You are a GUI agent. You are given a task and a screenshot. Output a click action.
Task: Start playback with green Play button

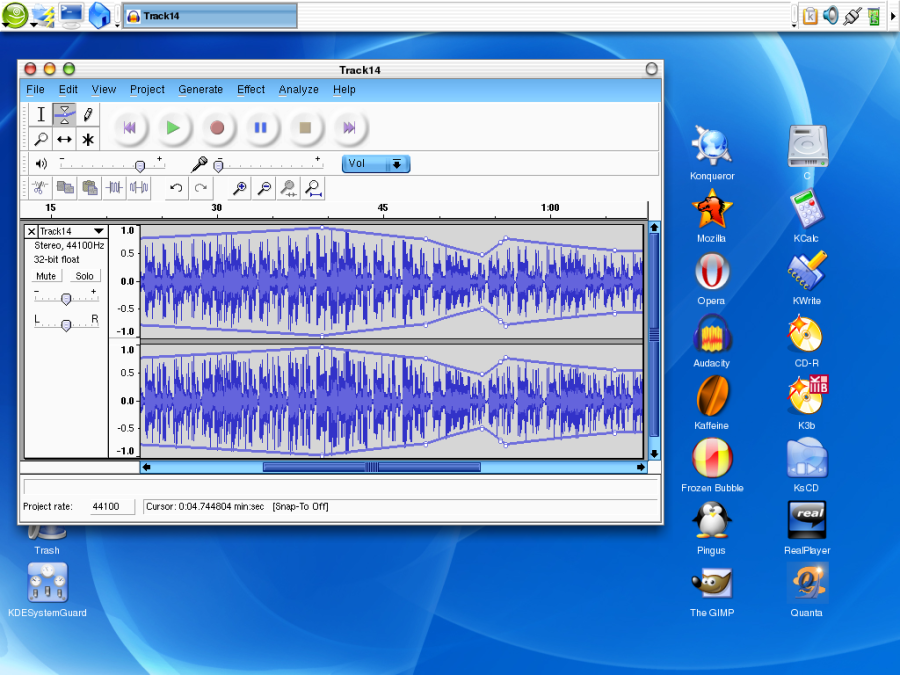click(x=173, y=127)
